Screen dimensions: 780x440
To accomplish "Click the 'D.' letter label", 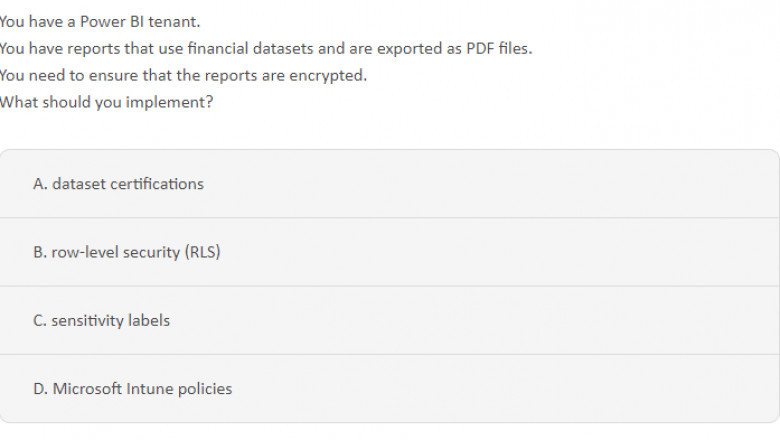I will click(x=40, y=388).
